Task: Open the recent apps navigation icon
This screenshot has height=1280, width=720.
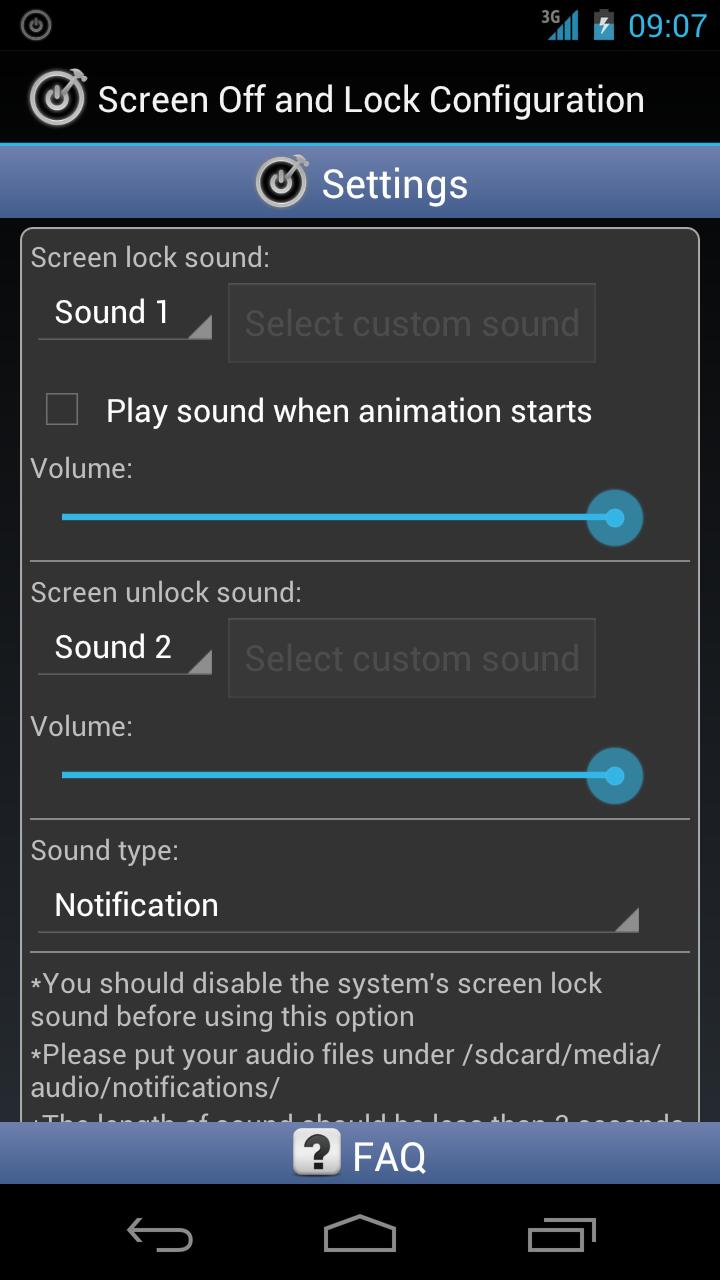Action: point(561,1235)
